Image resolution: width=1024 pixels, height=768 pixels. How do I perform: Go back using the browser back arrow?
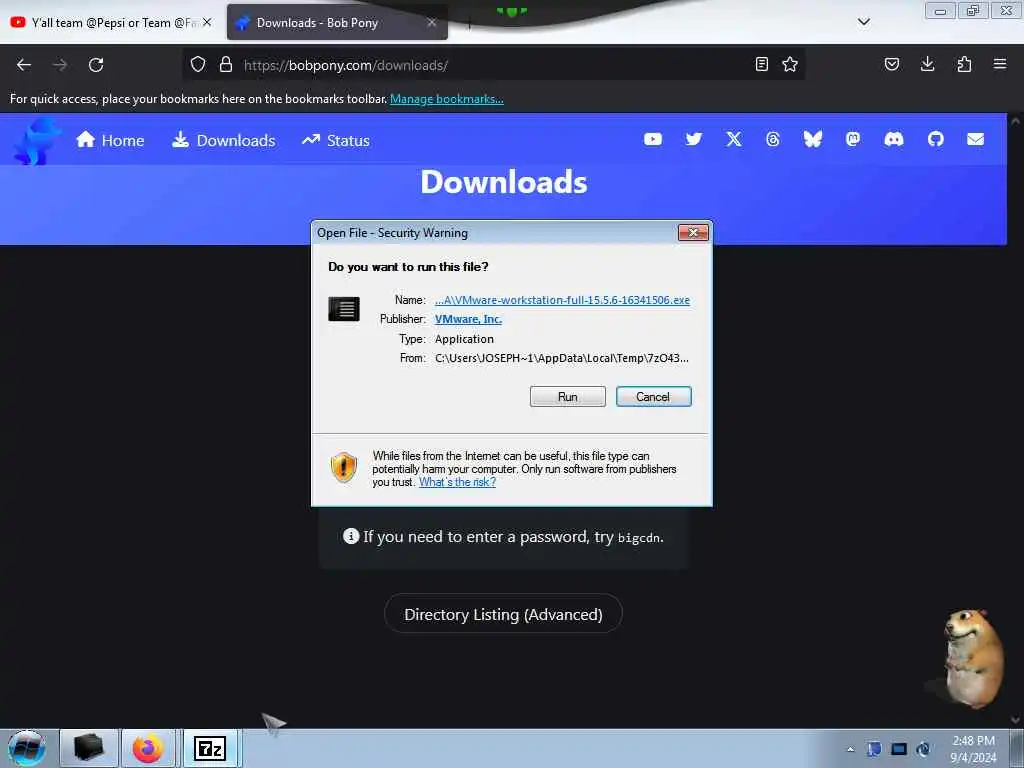coord(24,65)
